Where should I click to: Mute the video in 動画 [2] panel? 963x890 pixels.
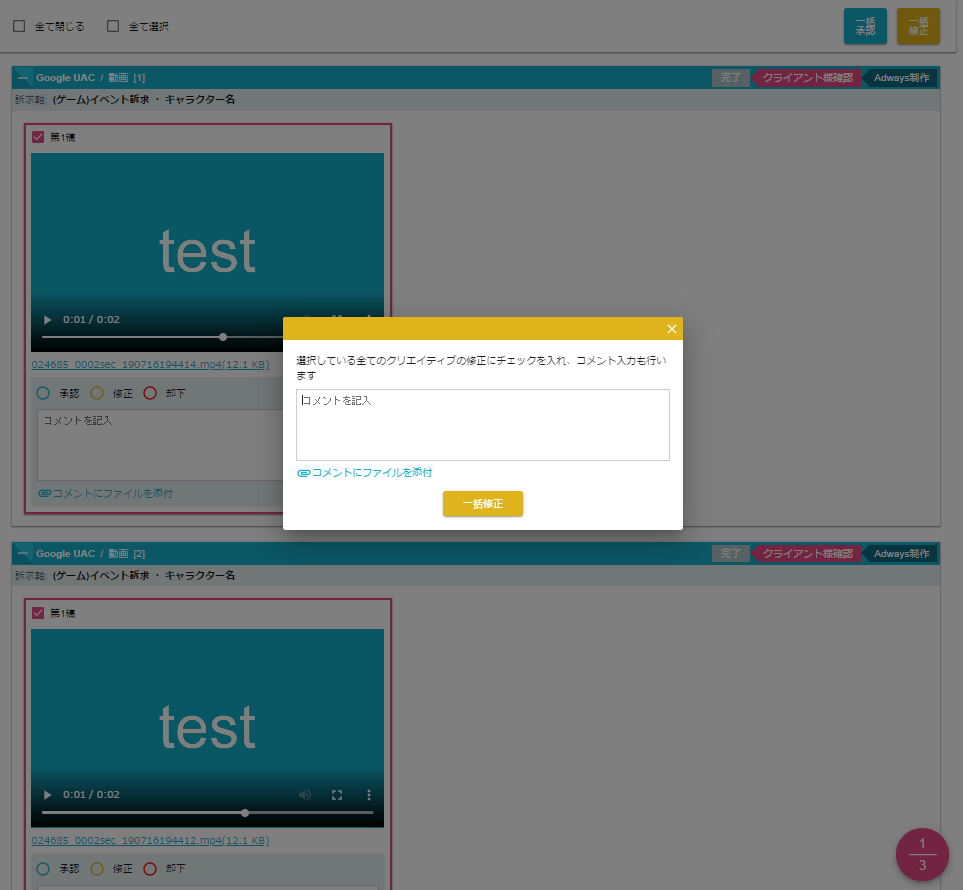[x=305, y=795]
